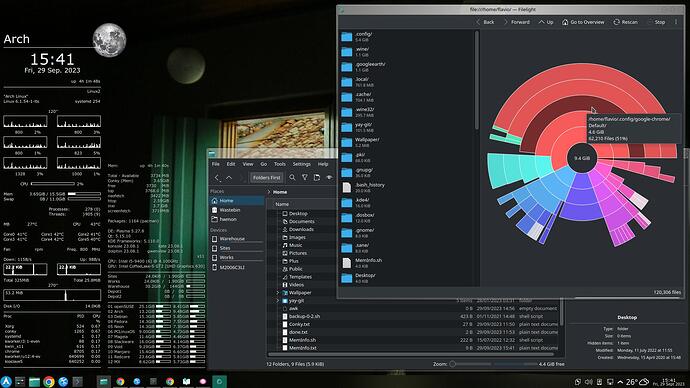Image resolution: width=690 pixels, height=388 pixels.
Task: Select the .wine32/ folder in Filelight list
Action: pos(407,112)
